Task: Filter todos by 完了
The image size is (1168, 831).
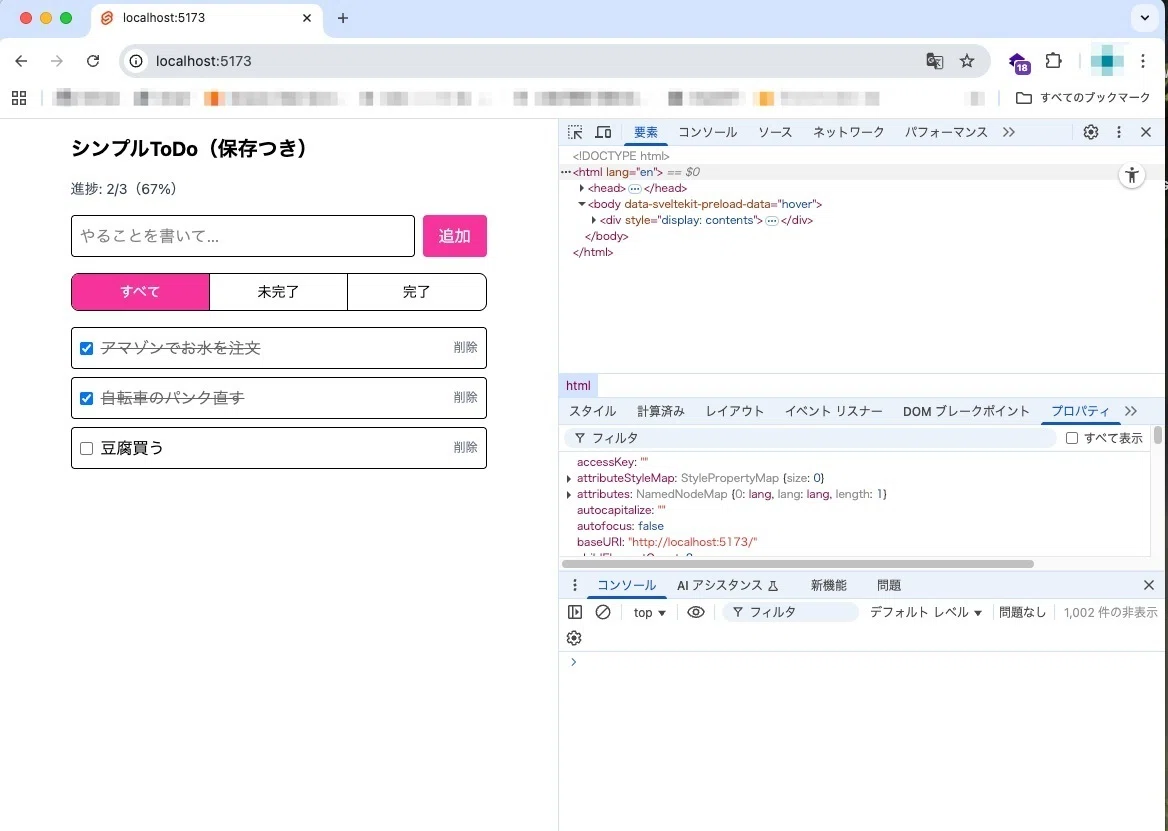Action: pyautogui.click(x=417, y=292)
